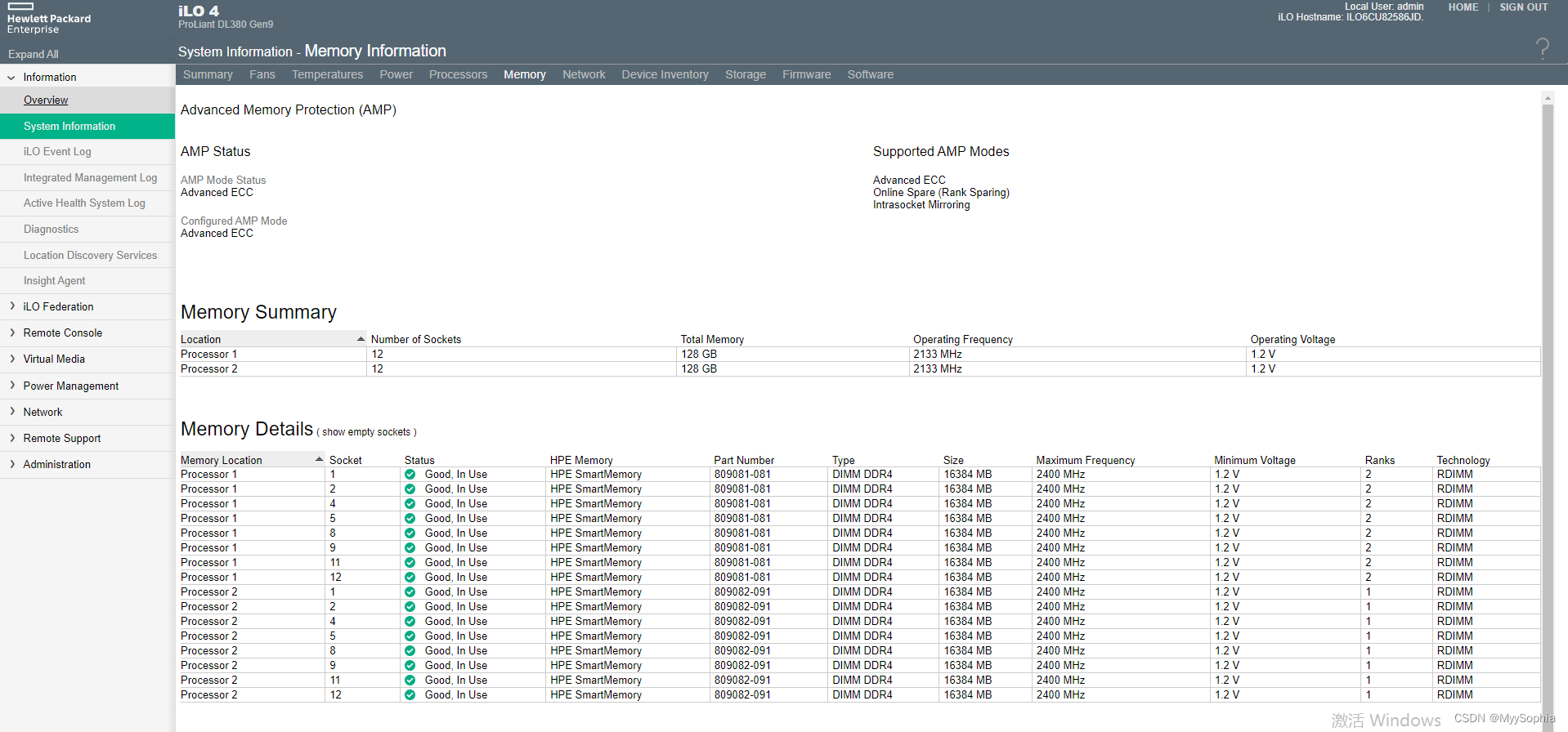Open the Software tab
Screen dimensions: 1568x732
point(871,74)
